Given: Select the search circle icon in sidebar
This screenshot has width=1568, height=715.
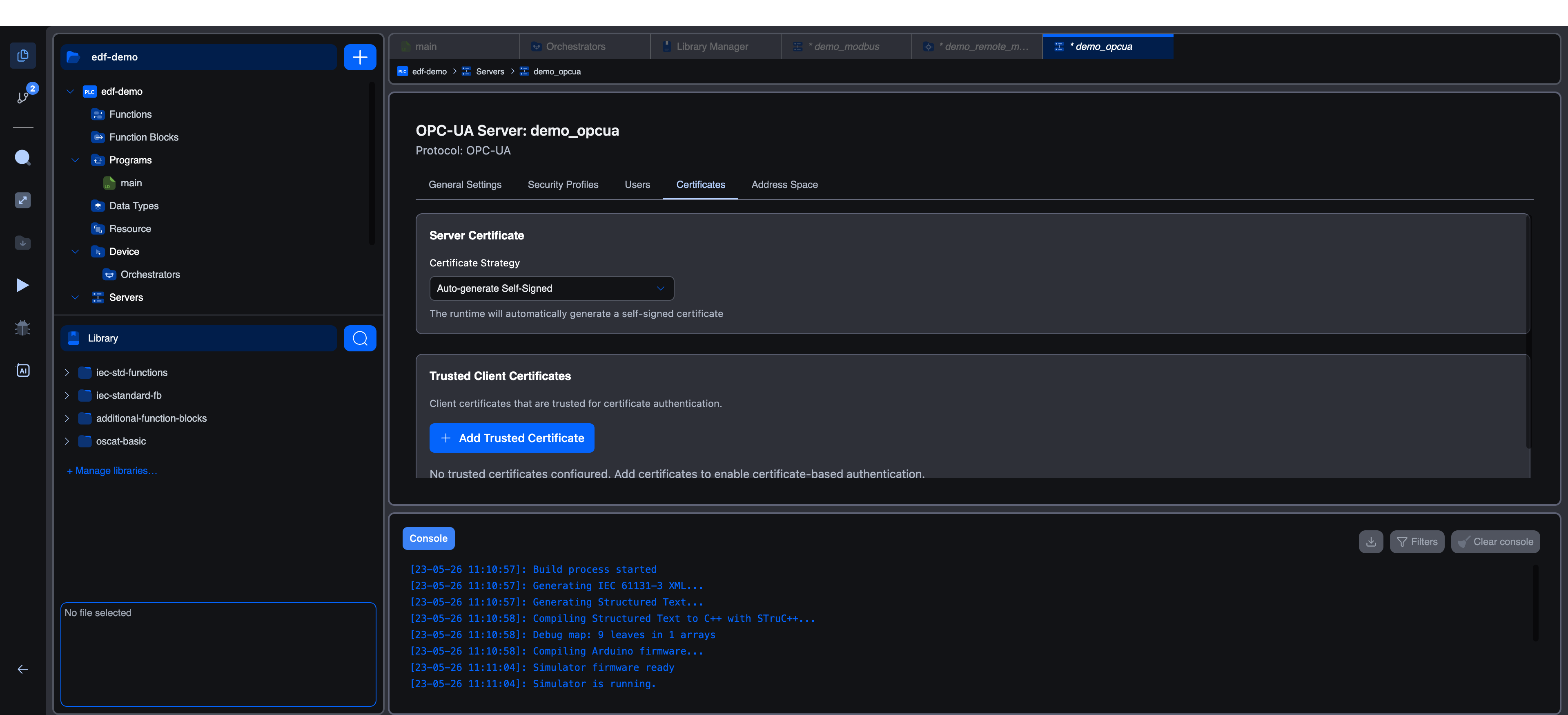Looking at the screenshot, I should coord(22,158).
